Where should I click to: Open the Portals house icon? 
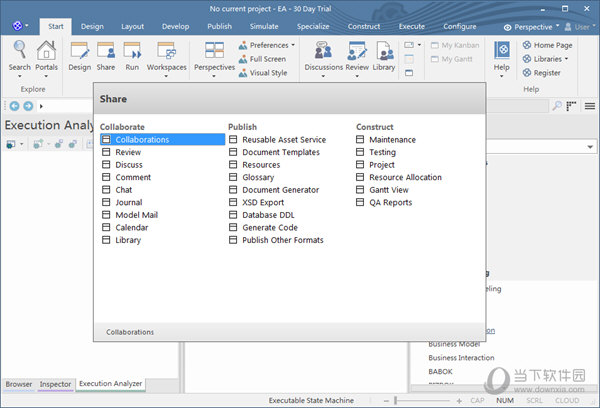tap(46, 50)
